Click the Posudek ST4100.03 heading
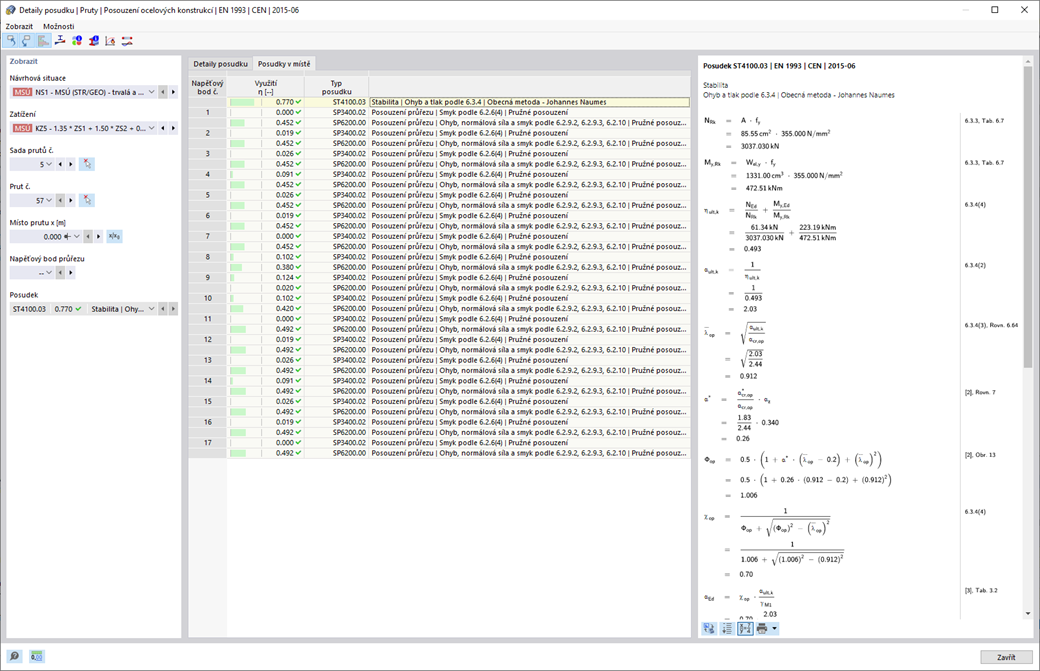Image resolution: width=1040 pixels, height=671 pixels. click(x=779, y=66)
